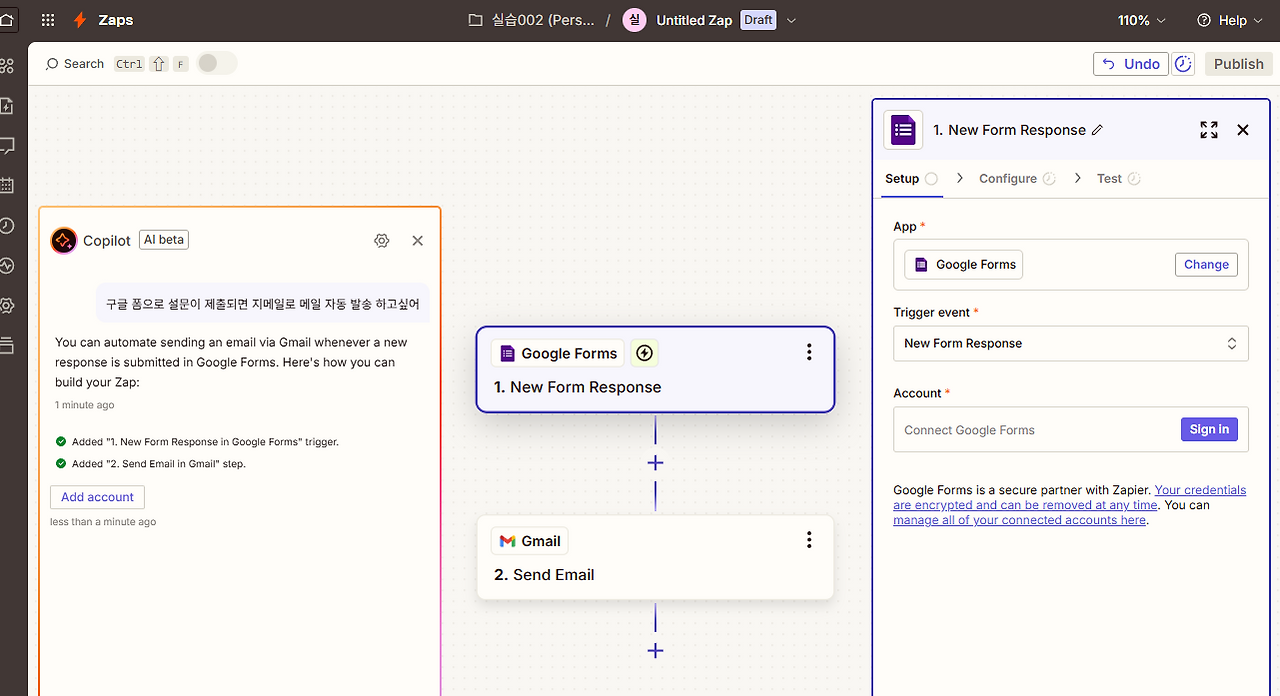Open the Copilot settings gear icon

[381, 240]
